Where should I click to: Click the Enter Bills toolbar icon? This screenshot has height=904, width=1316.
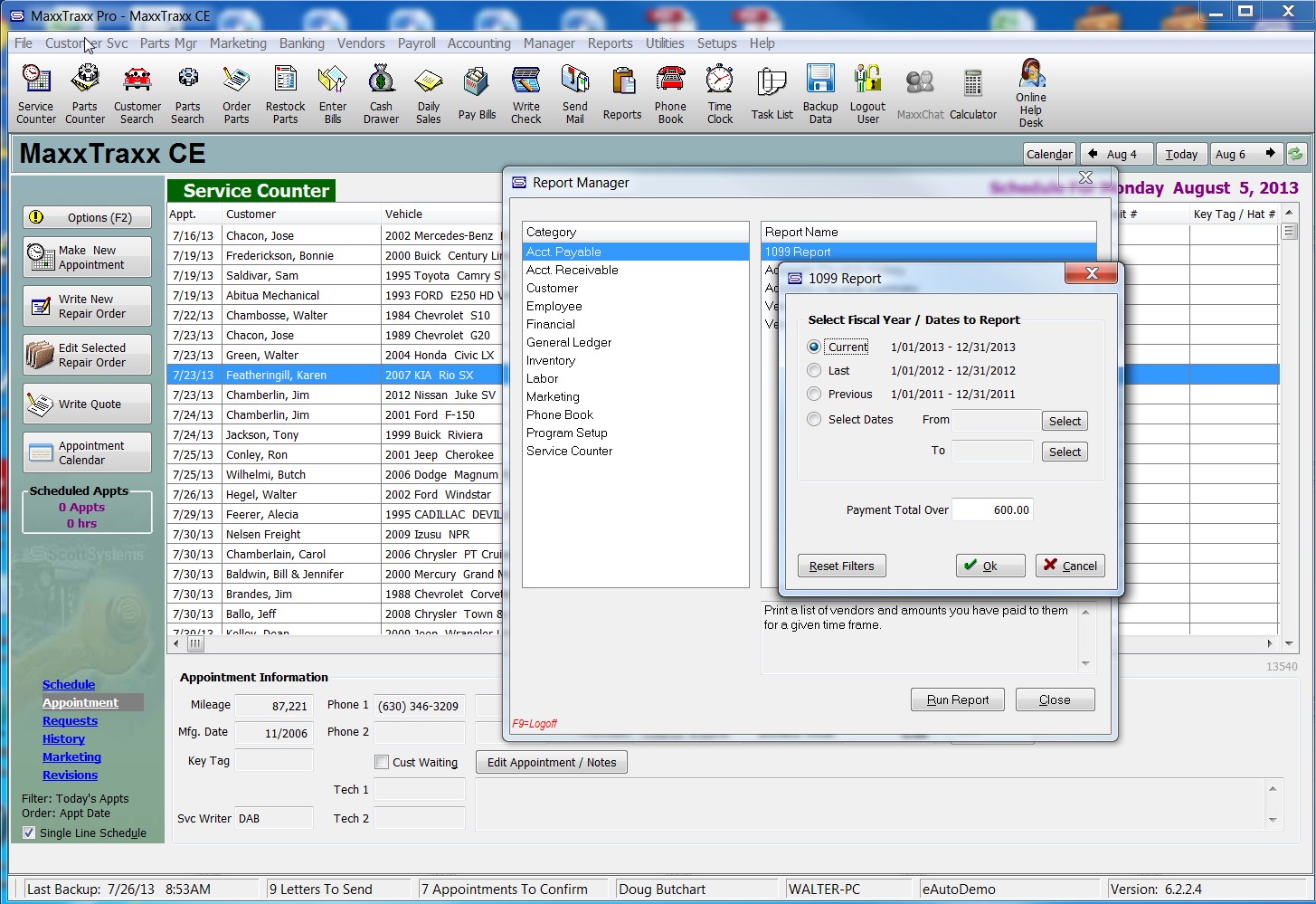point(333,94)
